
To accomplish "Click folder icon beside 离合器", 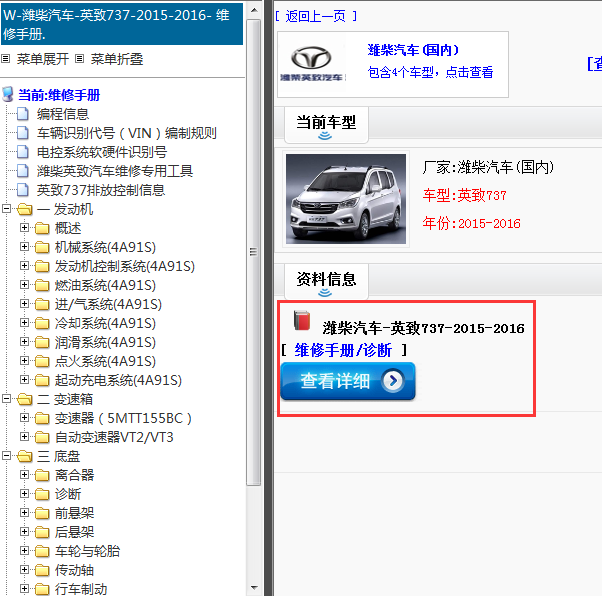I will click(42, 475).
